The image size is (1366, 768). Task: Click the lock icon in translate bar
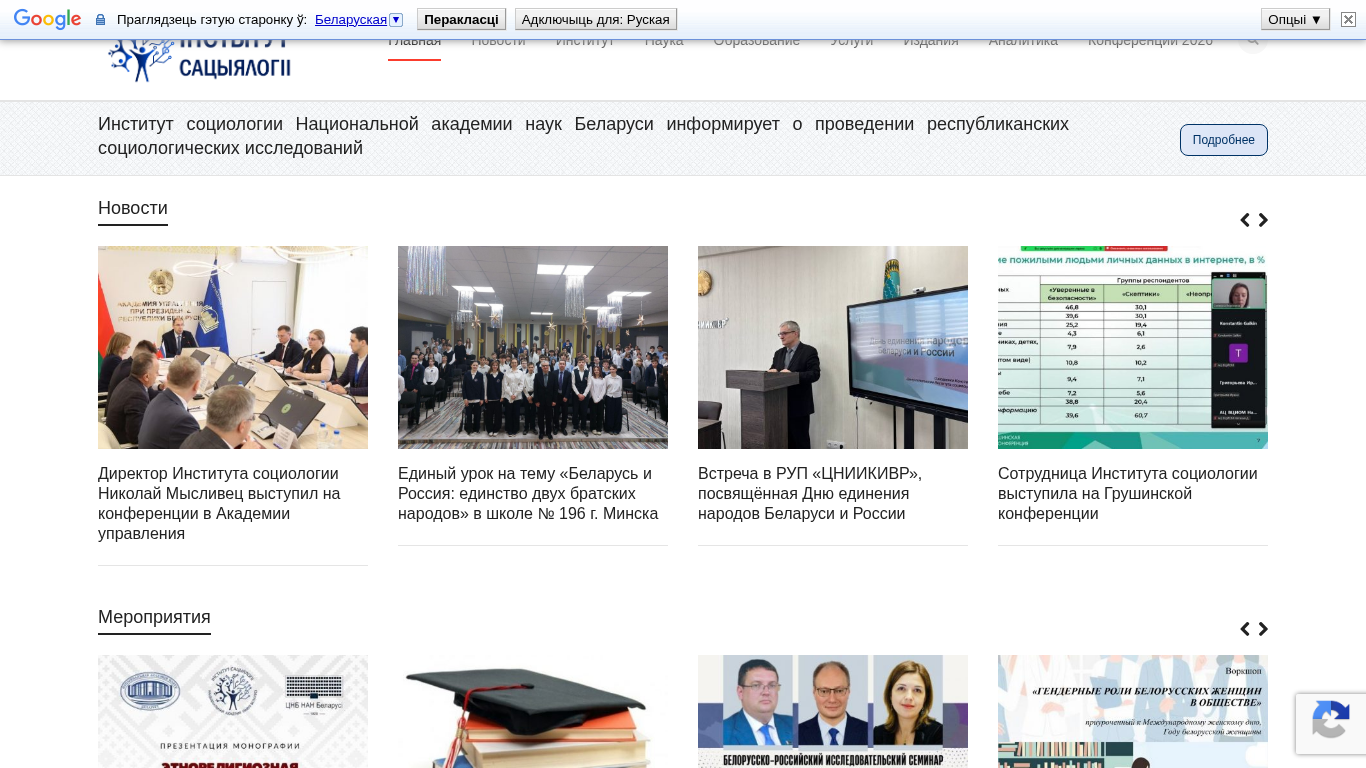(100, 20)
